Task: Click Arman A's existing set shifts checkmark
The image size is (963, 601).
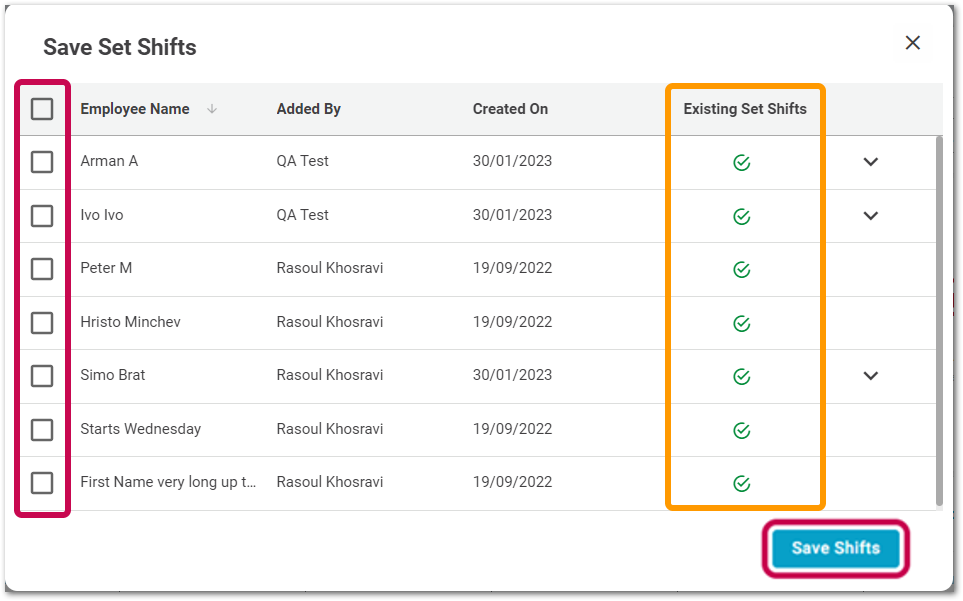Action: (741, 162)
